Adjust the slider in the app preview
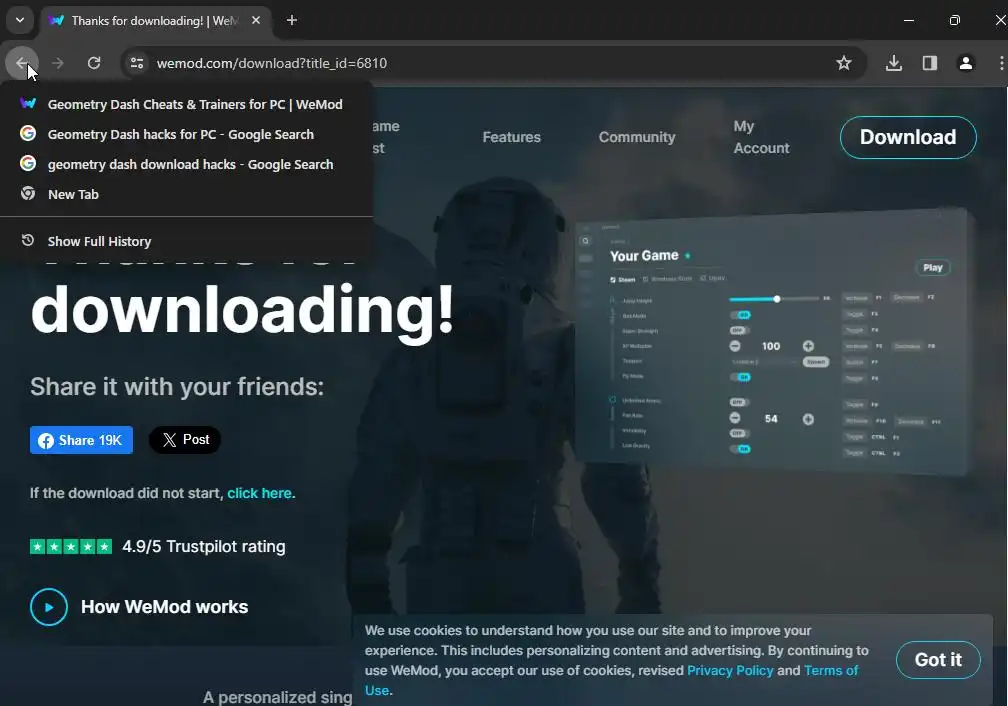 [775, 299]
